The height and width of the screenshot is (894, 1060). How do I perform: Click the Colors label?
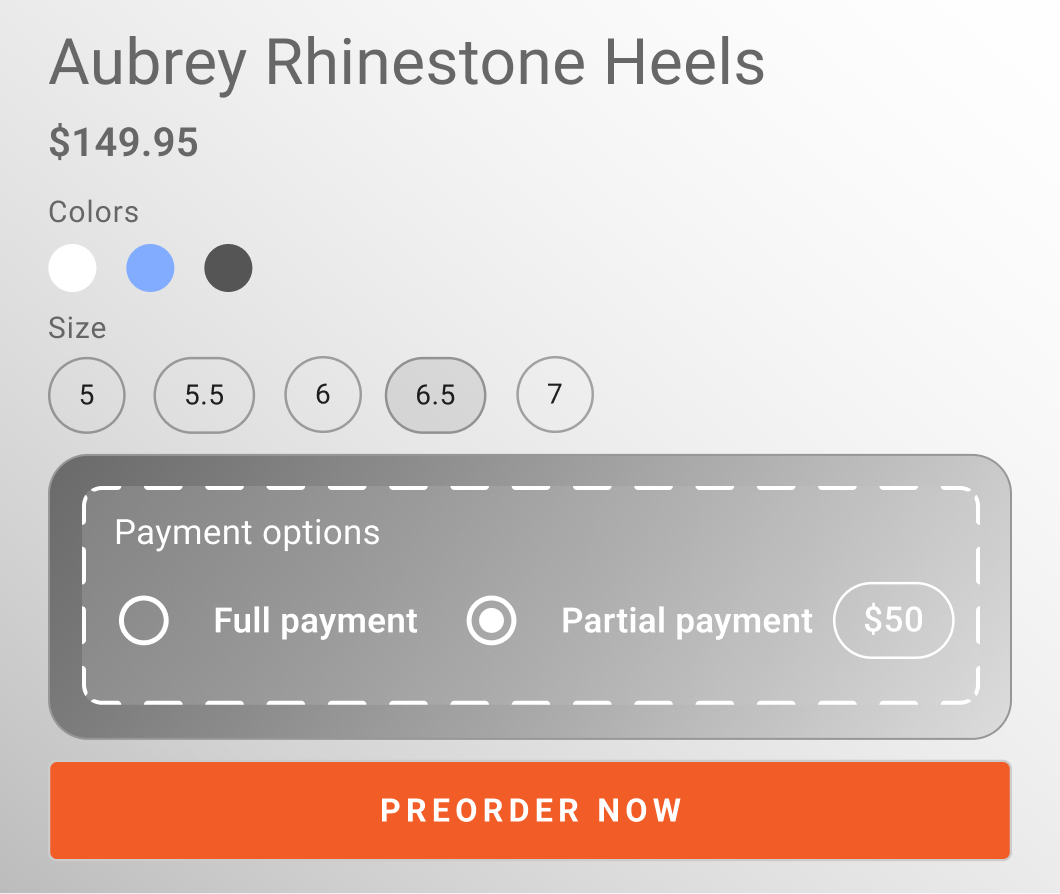(x=94, y=212)
